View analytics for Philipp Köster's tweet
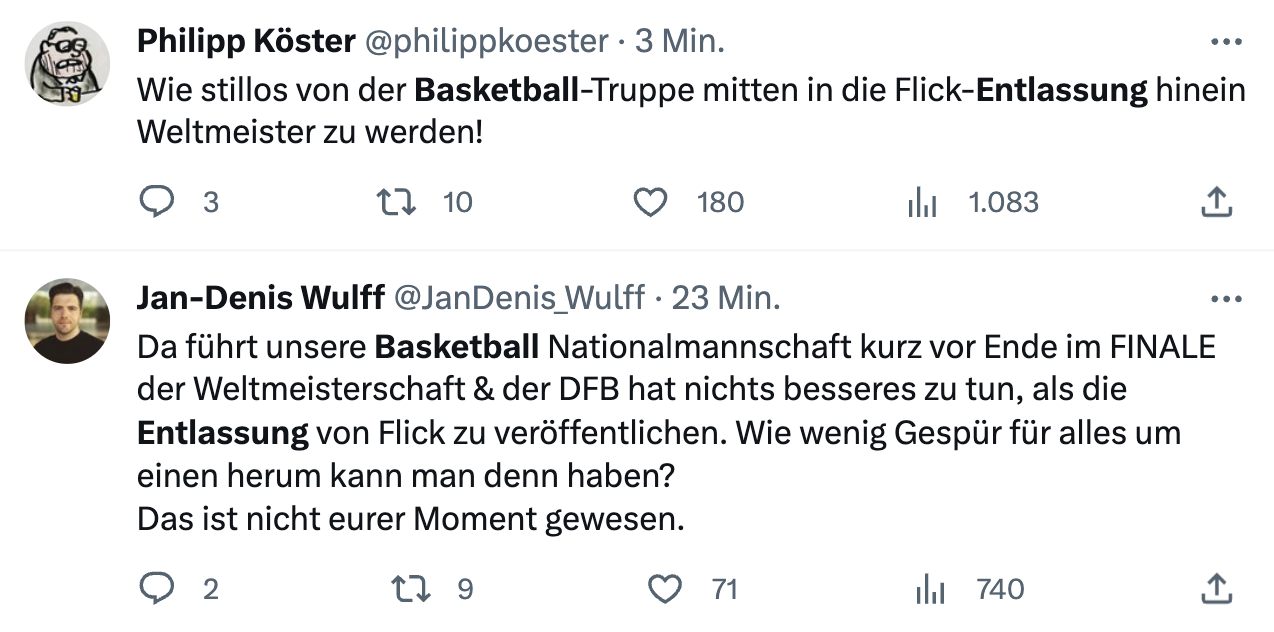The height and width of the screenshot is (632, 1274). (921, 203)
